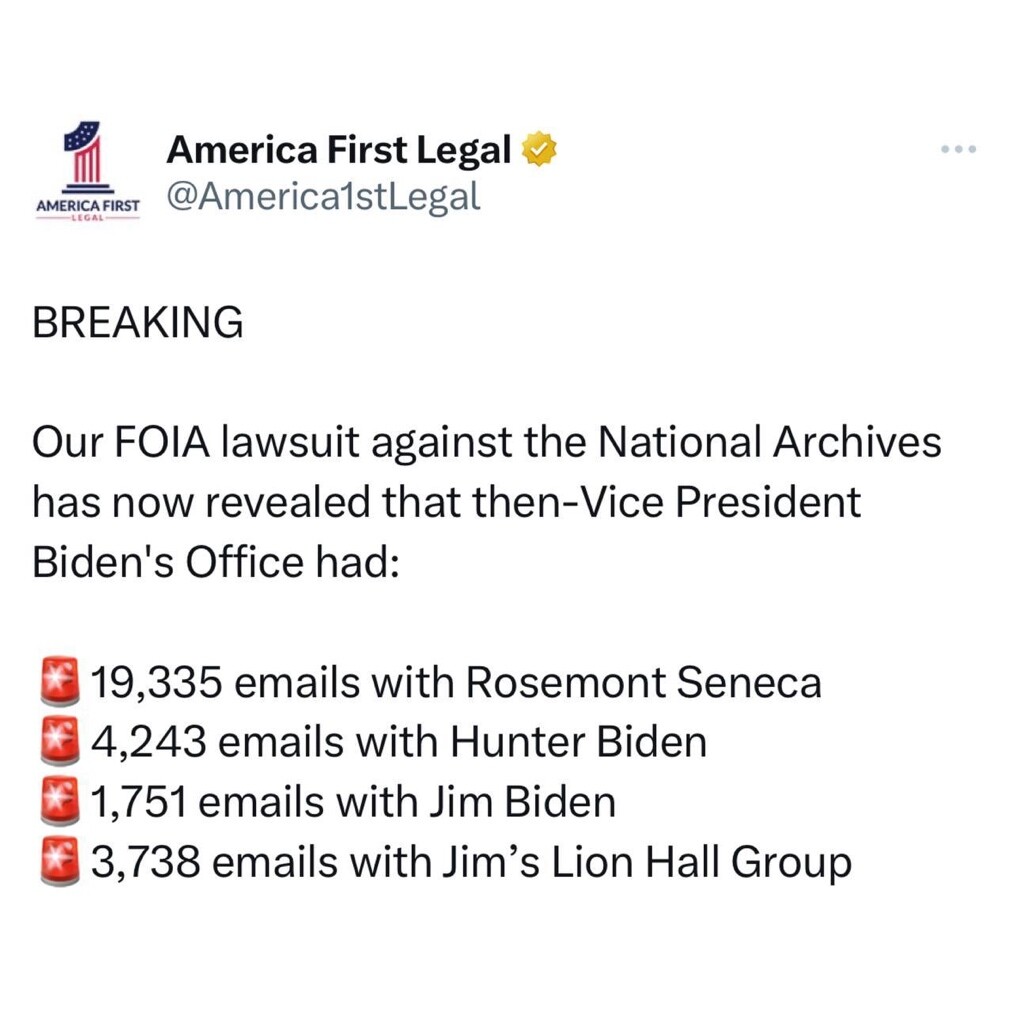Click the siren emoji beside Jim Biden line
The image size is (1013, 1013).
pyautogui.click(x=60, y=802)
